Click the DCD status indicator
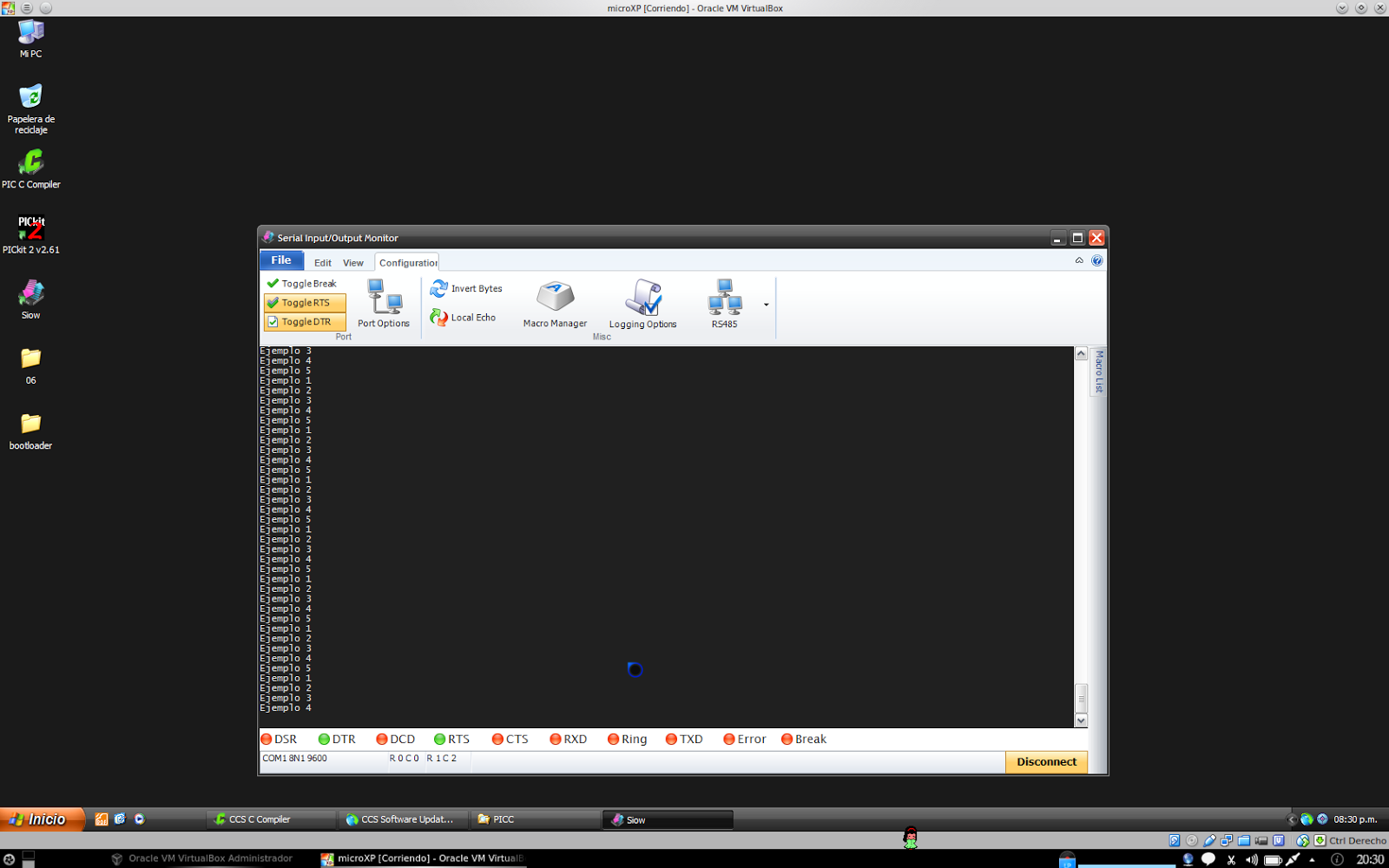The width and height of the screenshot is (1389, 868). (395, 740)
